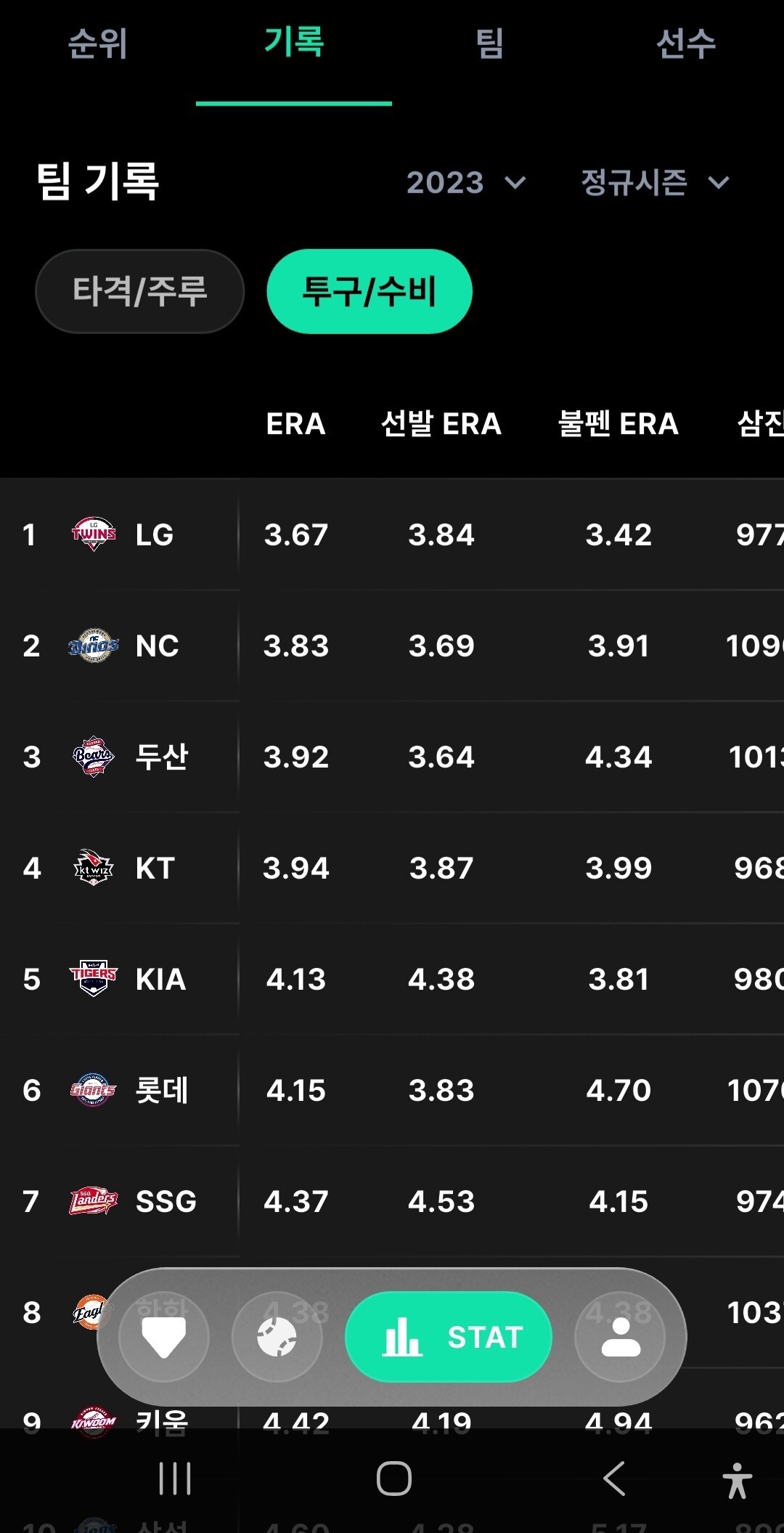Open the 2023 season year dropdown
Viewport: 784px width, 1533px height.
465,182
